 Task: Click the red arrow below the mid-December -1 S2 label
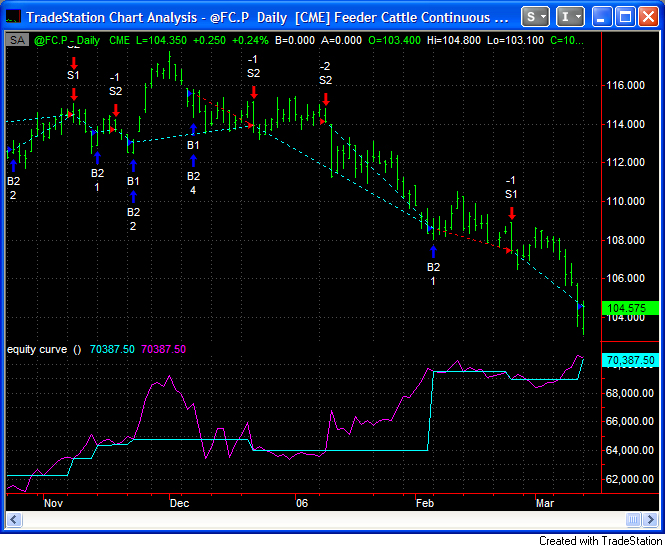coord(253,92)
